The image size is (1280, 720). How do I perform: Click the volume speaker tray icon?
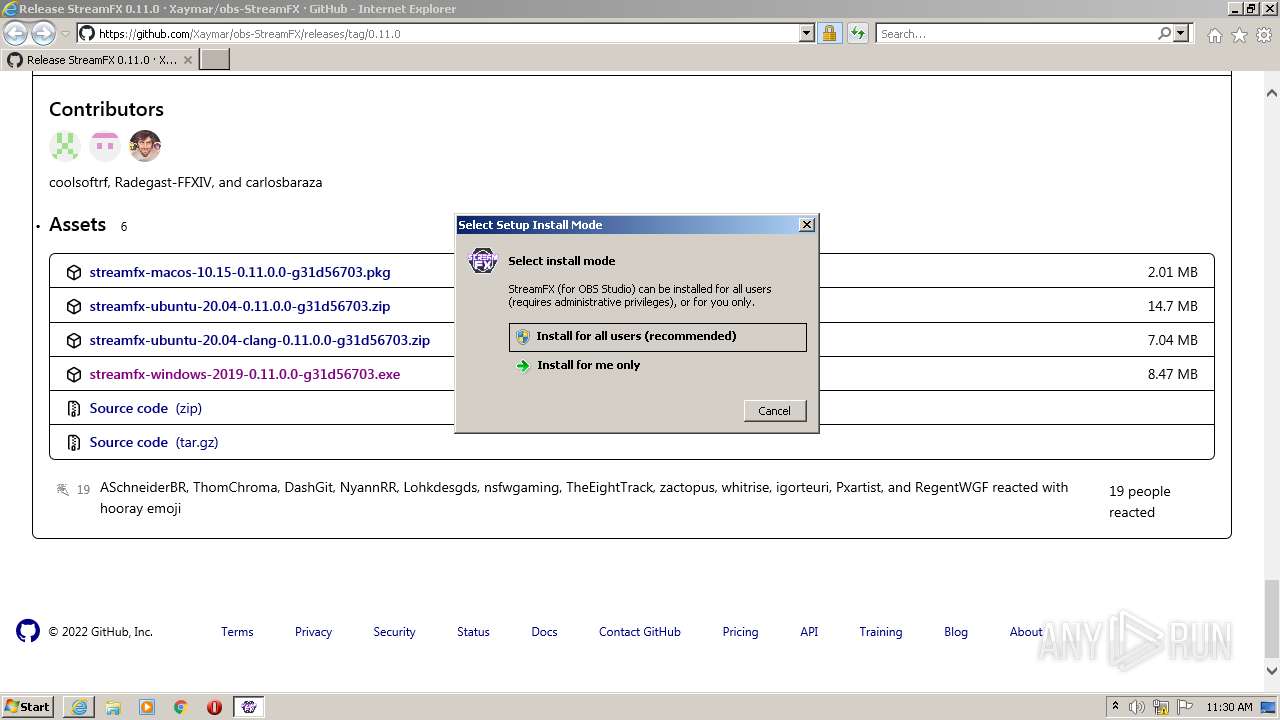tap(1137, 707)
